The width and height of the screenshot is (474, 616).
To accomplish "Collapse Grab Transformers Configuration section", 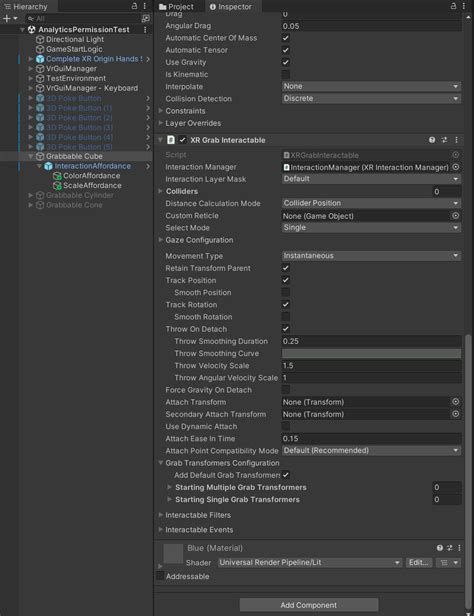I will coord(161,463).
